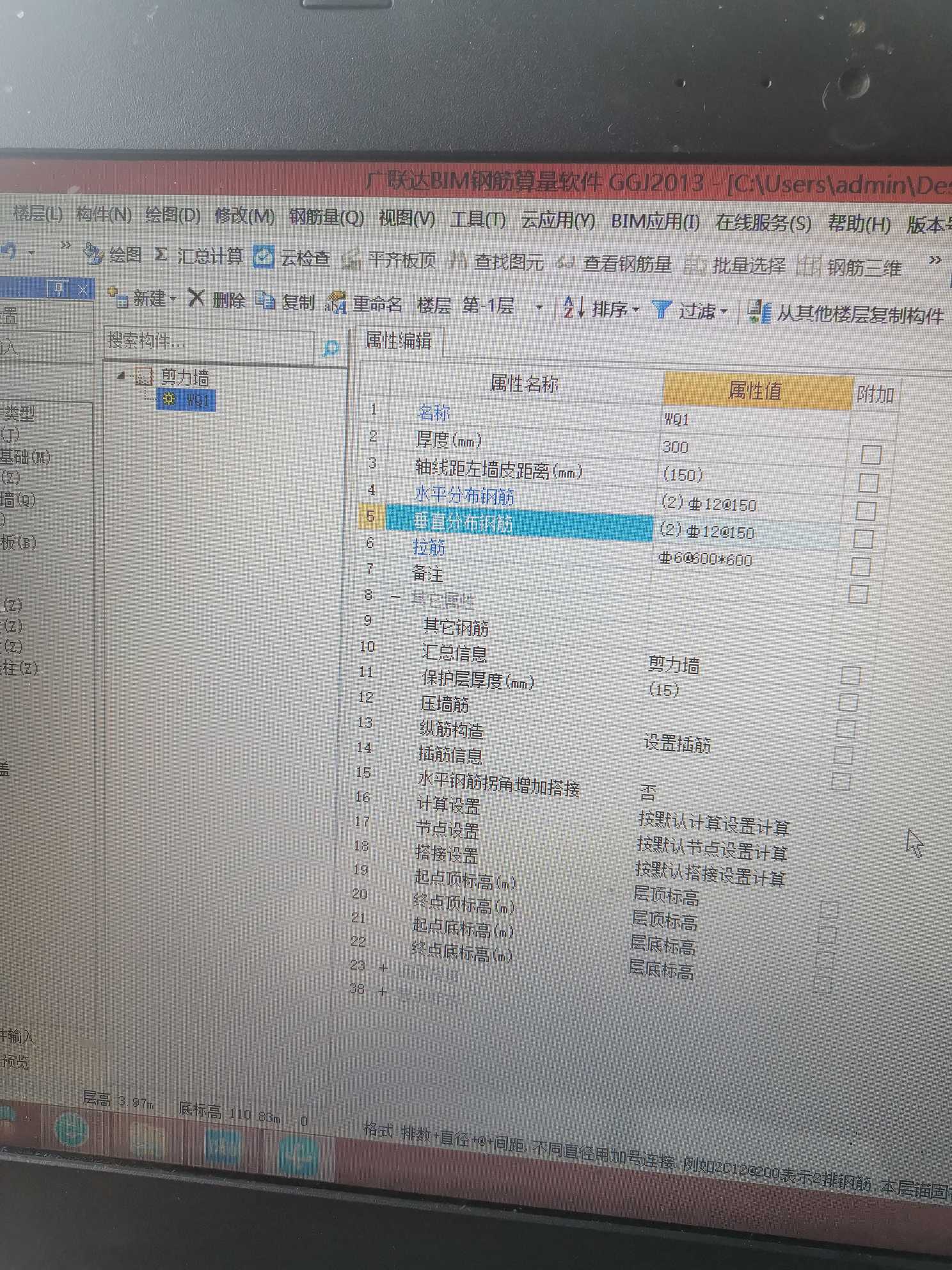
Task: Open 钢筋三维 rebar 3D view
Action: tap(848, 267)
